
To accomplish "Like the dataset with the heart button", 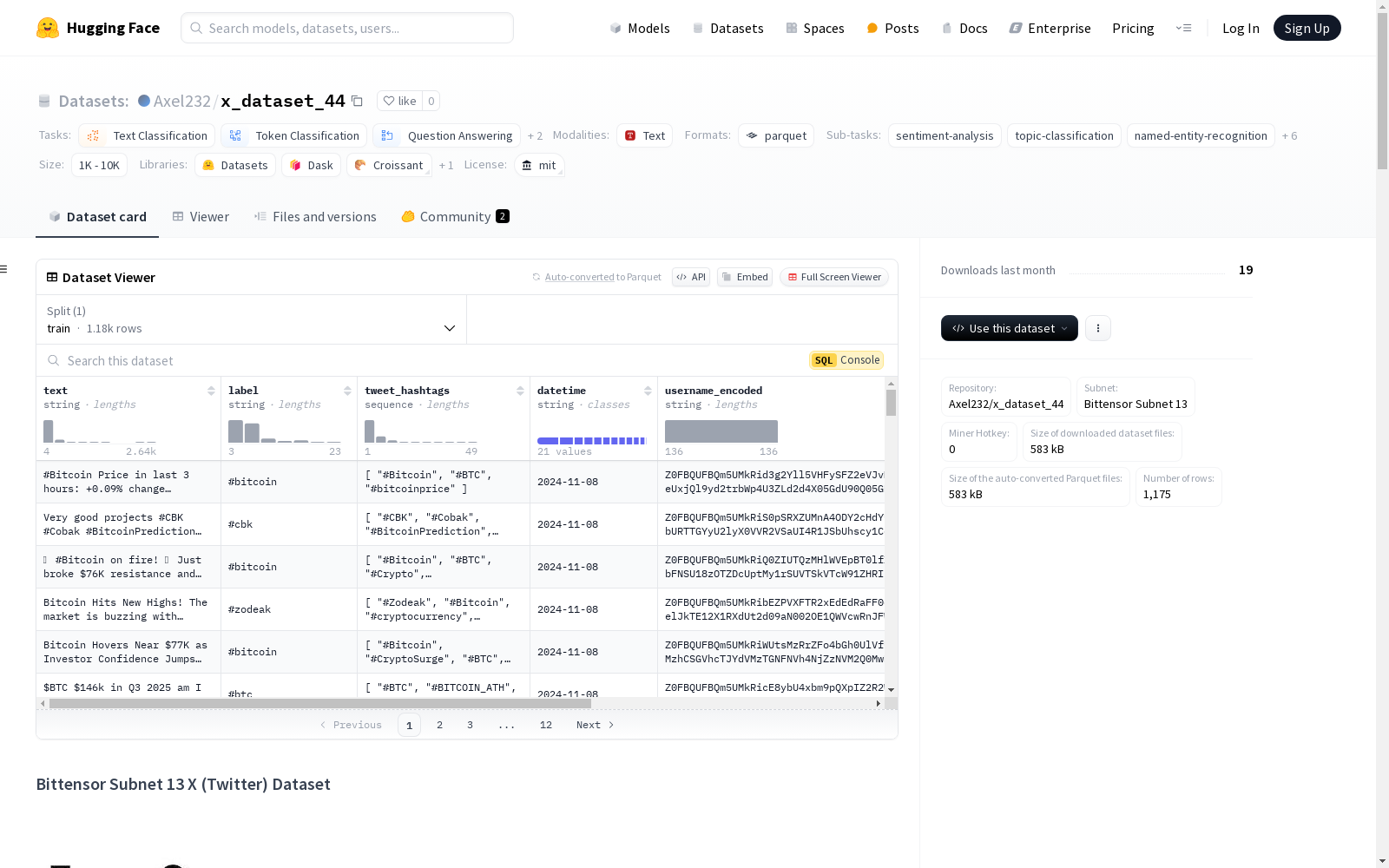I will [400, 101].
